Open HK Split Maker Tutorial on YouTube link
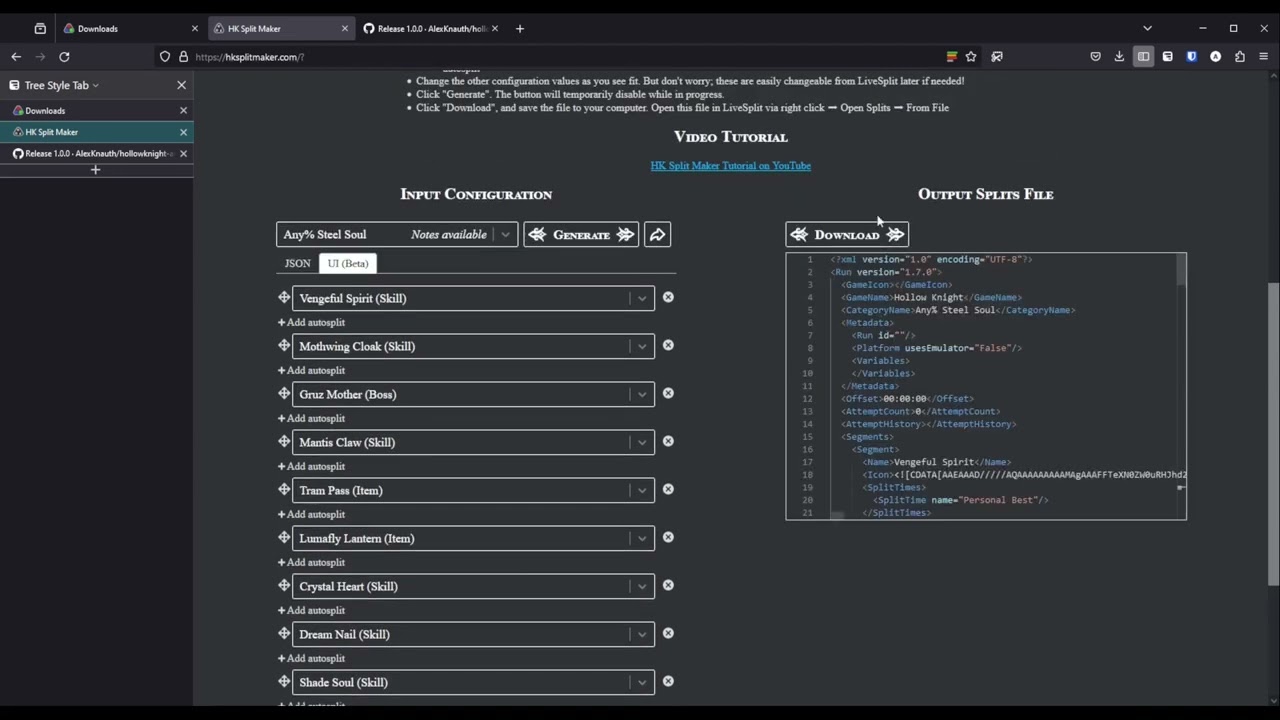The image size is (1280, 720). (730, 166)
